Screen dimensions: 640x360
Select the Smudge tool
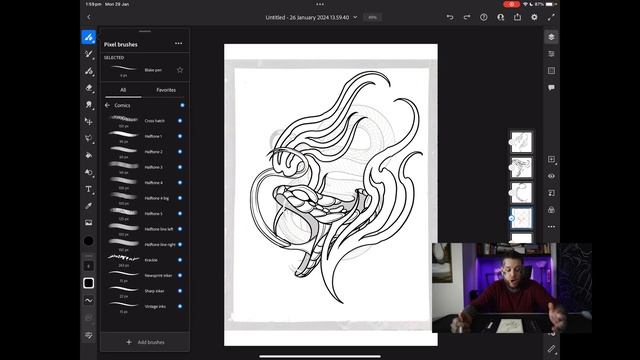89,104
